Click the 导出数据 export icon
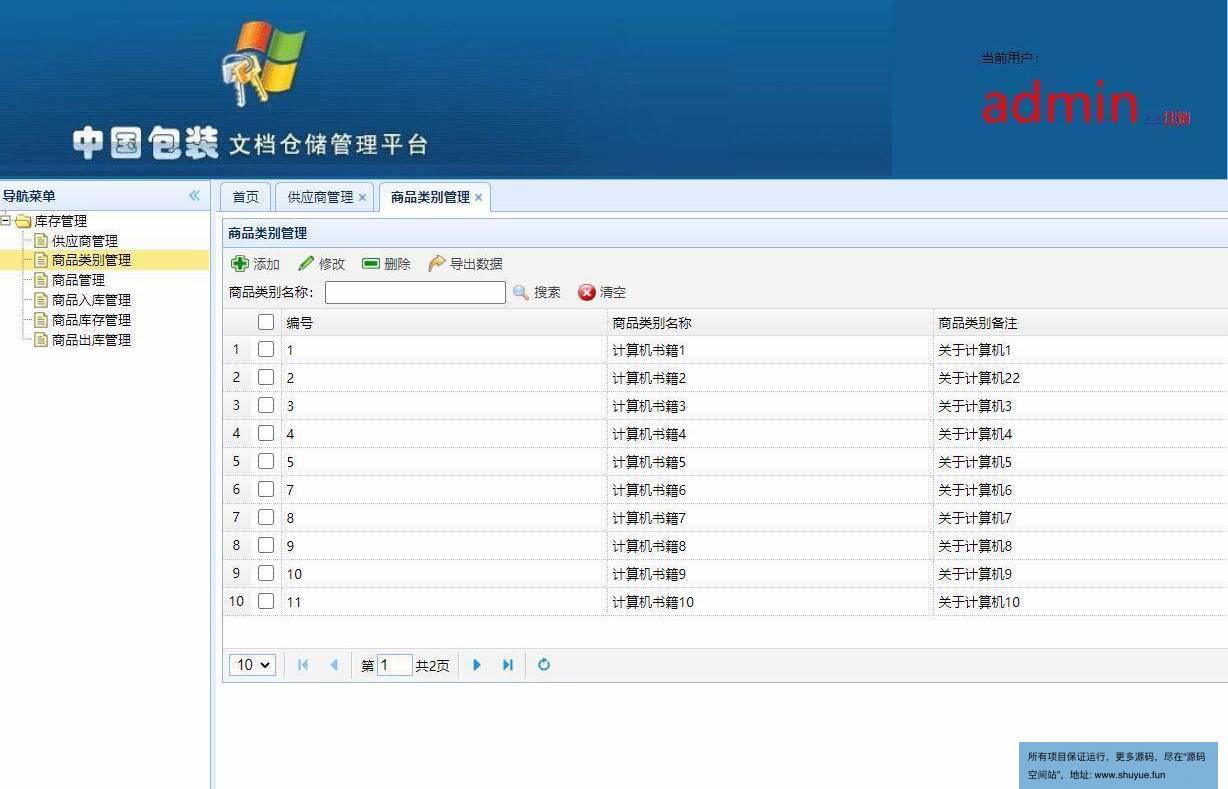 [437, 264]
